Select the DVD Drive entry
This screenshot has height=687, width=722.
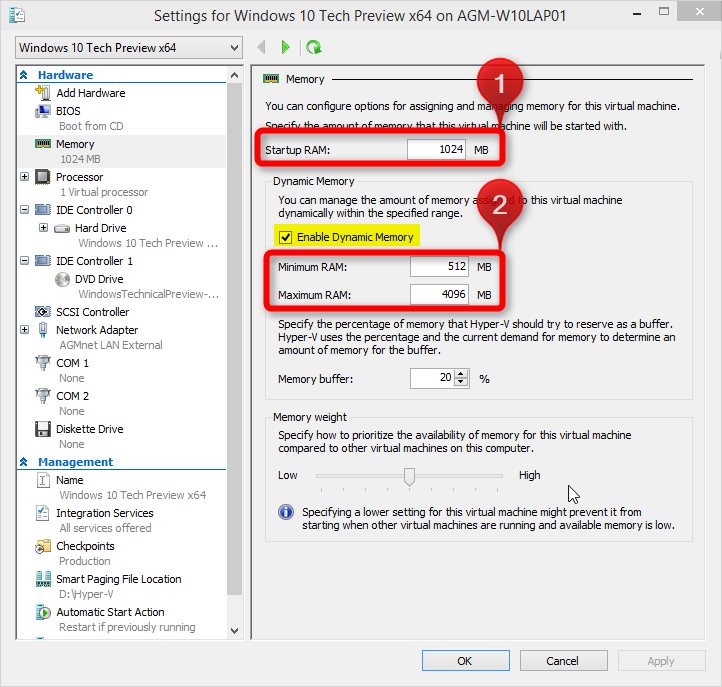[x=99, y=279]
